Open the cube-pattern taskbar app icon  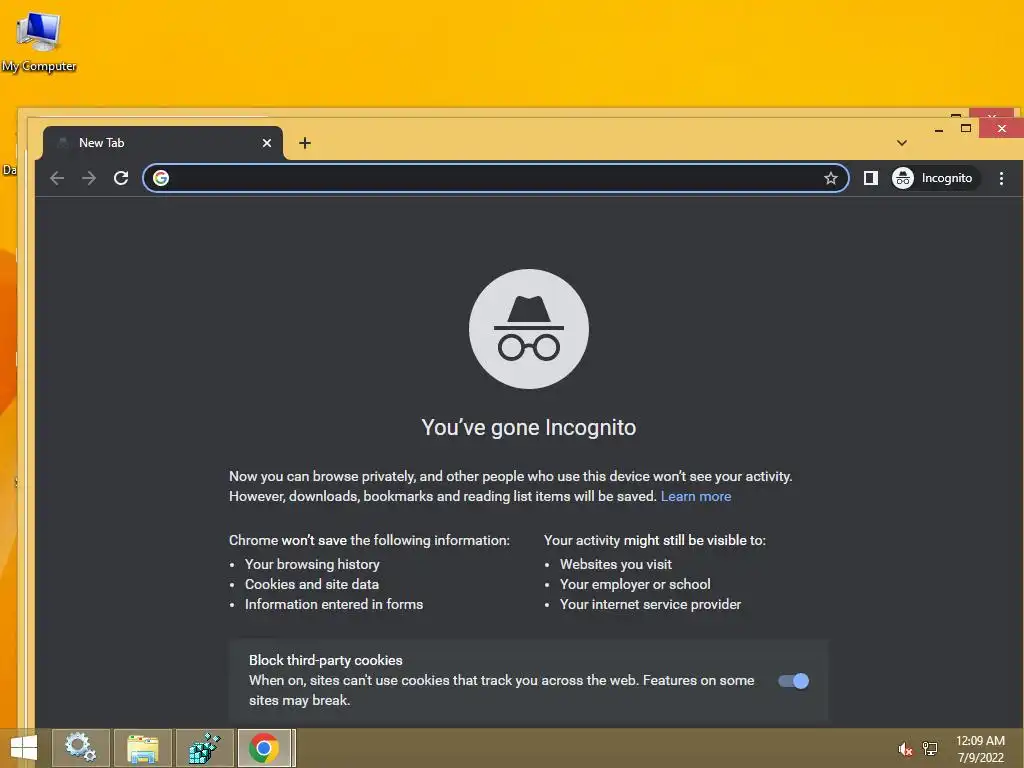[204, 748]
